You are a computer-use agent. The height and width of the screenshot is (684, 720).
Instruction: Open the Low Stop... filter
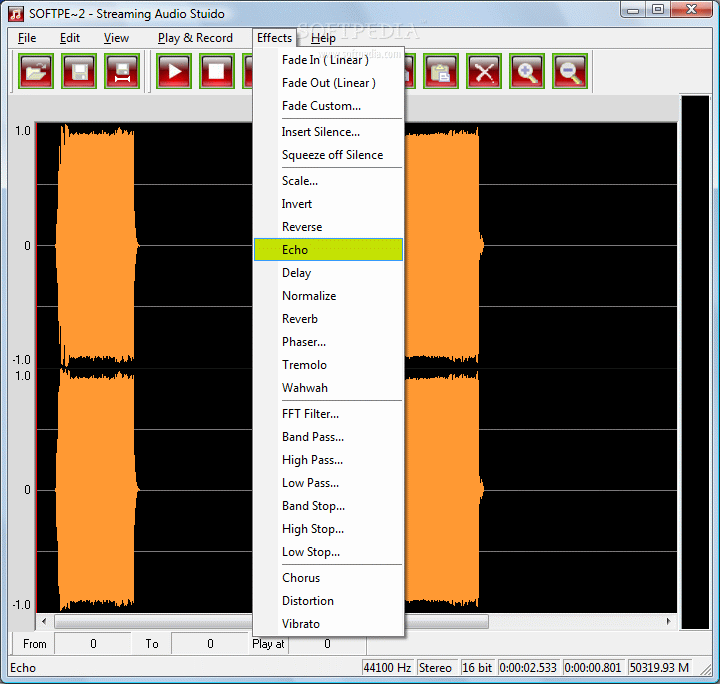coord(328,552)
